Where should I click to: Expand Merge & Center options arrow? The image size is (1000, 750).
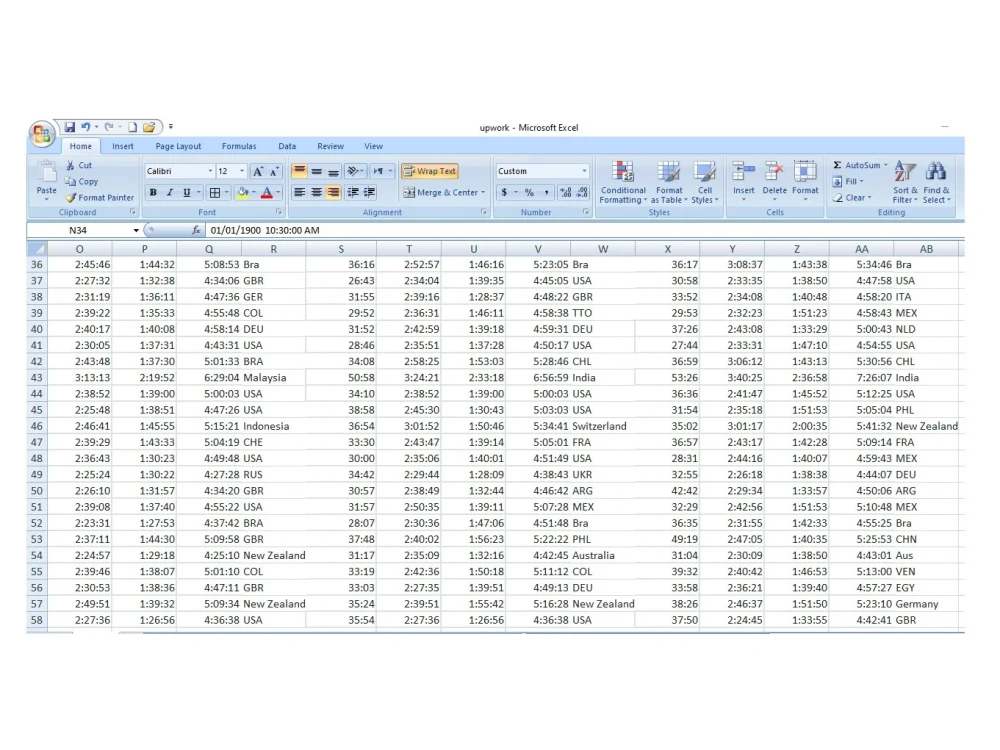point(483,193)
